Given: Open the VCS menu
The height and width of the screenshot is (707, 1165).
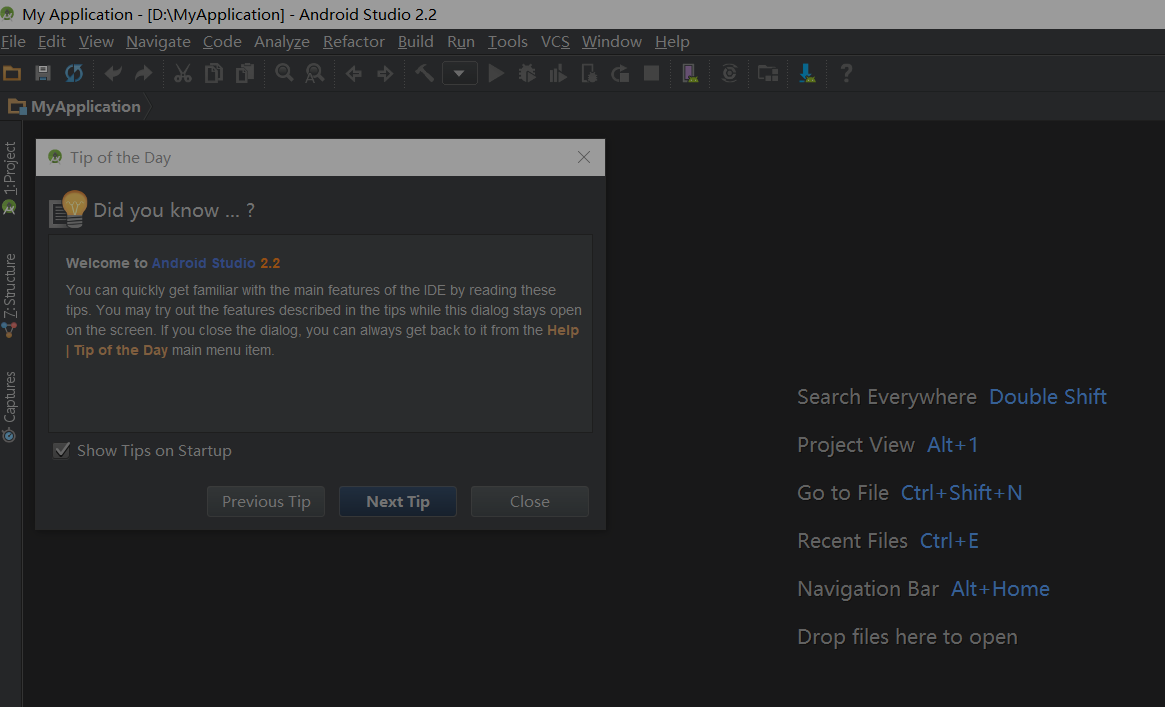Looking at the screenshot, I should coord(555,42).
